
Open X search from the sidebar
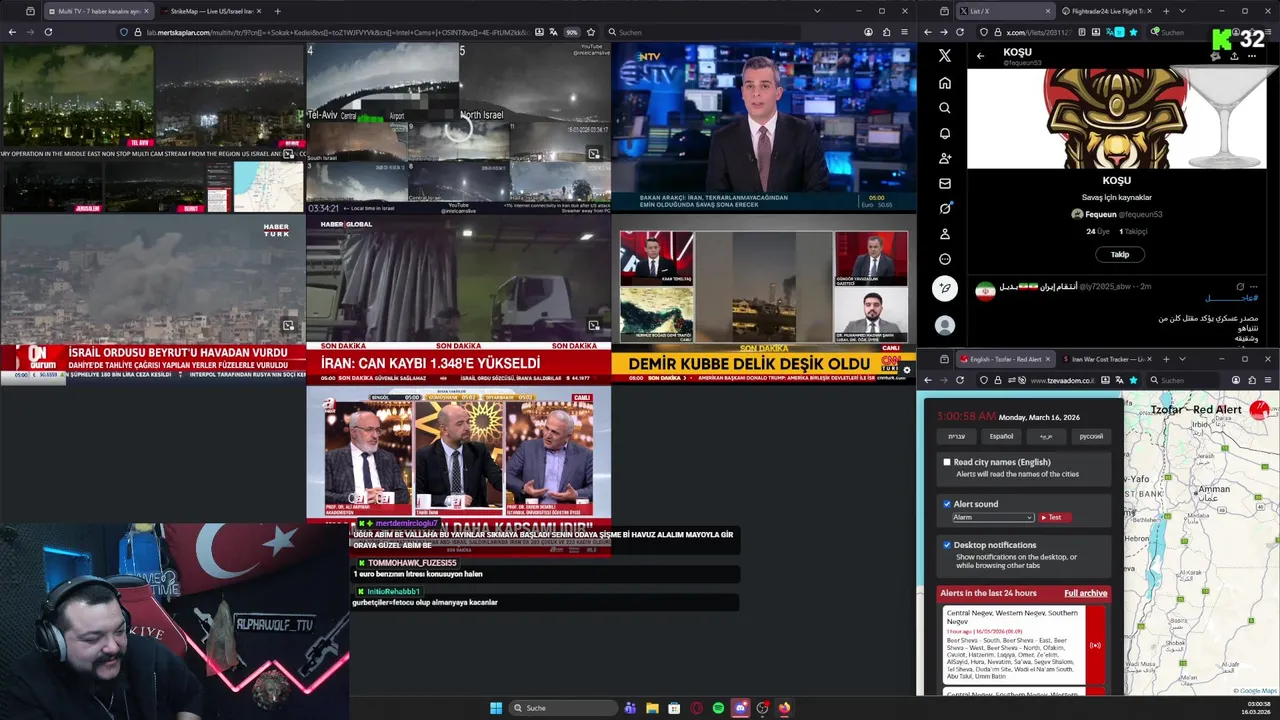944,108
